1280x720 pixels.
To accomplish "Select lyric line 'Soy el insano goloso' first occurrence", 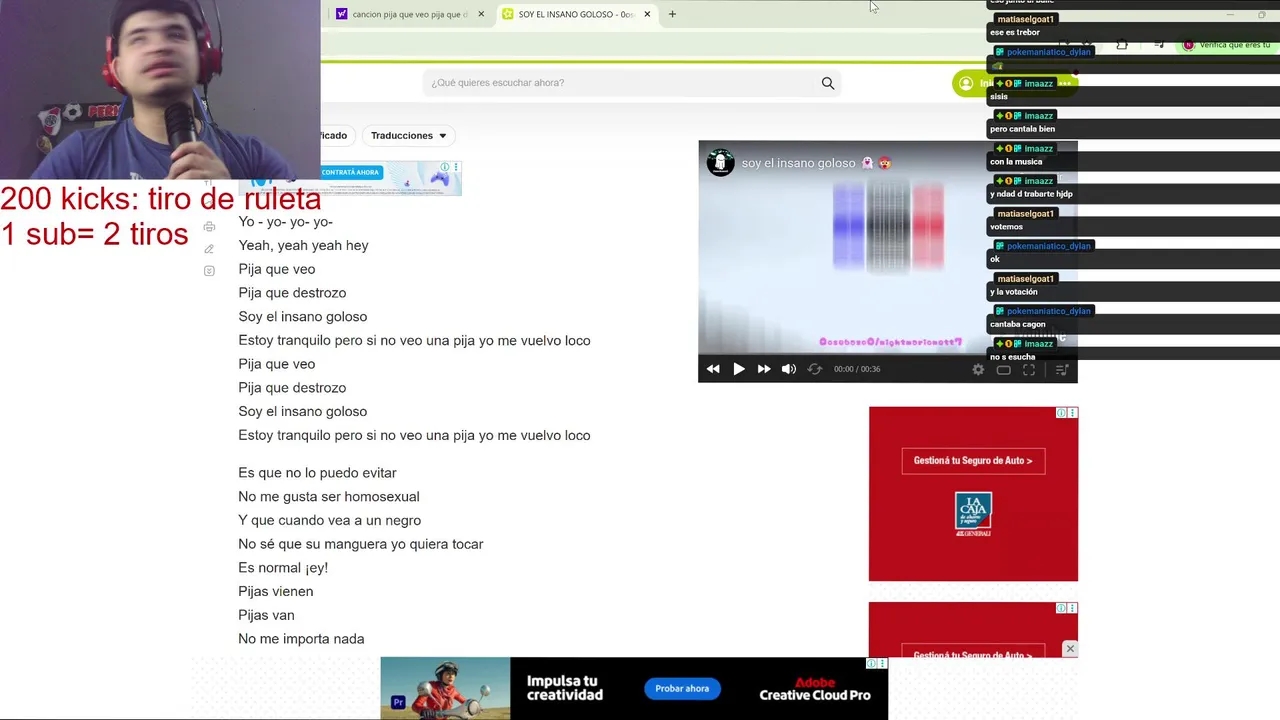I will click(302, 317).
